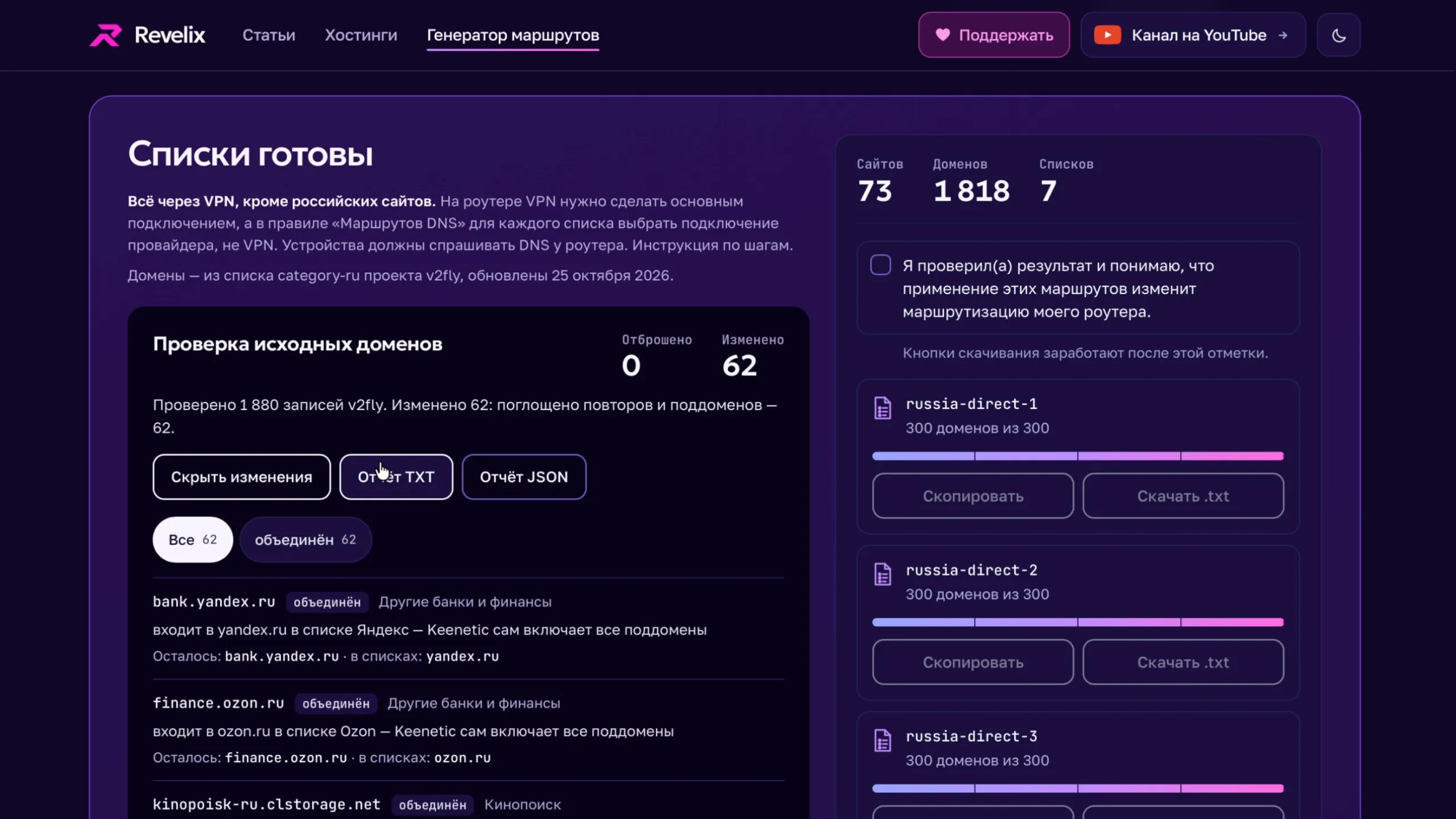Download the Отчёт TXT report
The width and height of the screenshot is (1456, 819).
396,477
